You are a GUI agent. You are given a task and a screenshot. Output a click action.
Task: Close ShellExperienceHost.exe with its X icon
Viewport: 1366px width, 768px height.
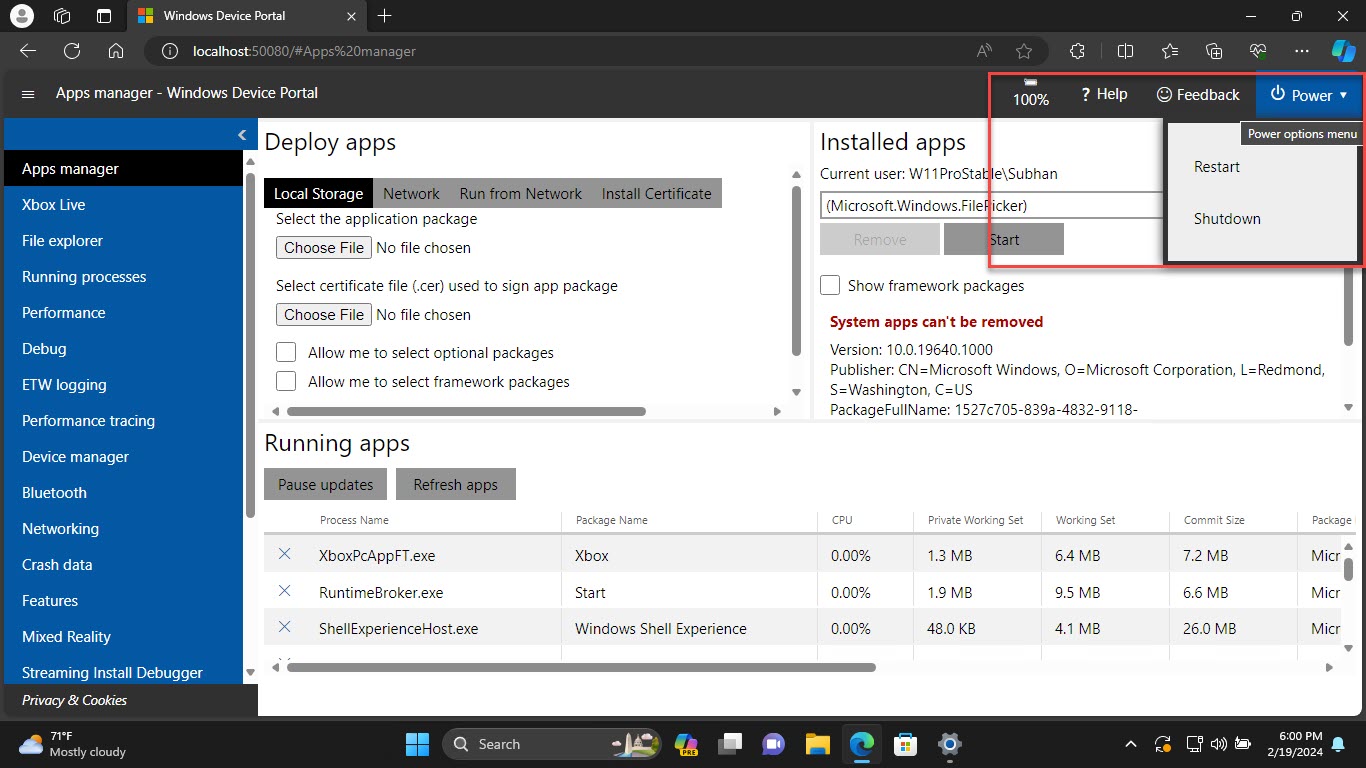[x=284, y=627]
